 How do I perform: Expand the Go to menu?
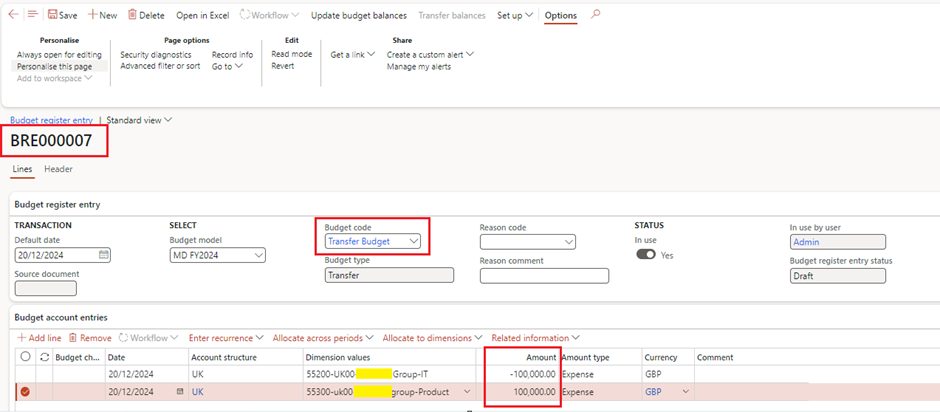[227, 67]
